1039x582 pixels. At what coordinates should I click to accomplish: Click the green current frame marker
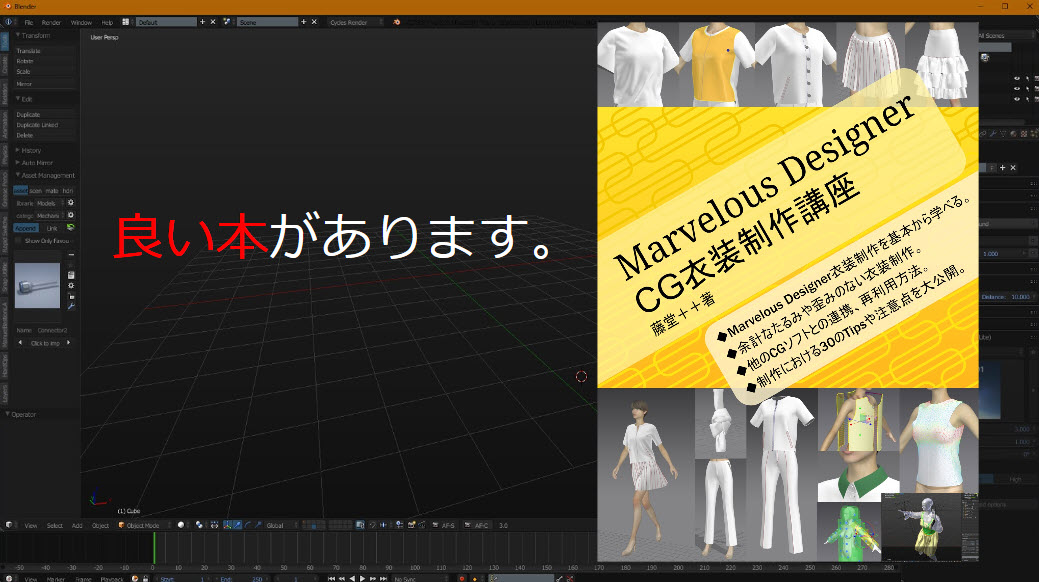coord(154,548)
